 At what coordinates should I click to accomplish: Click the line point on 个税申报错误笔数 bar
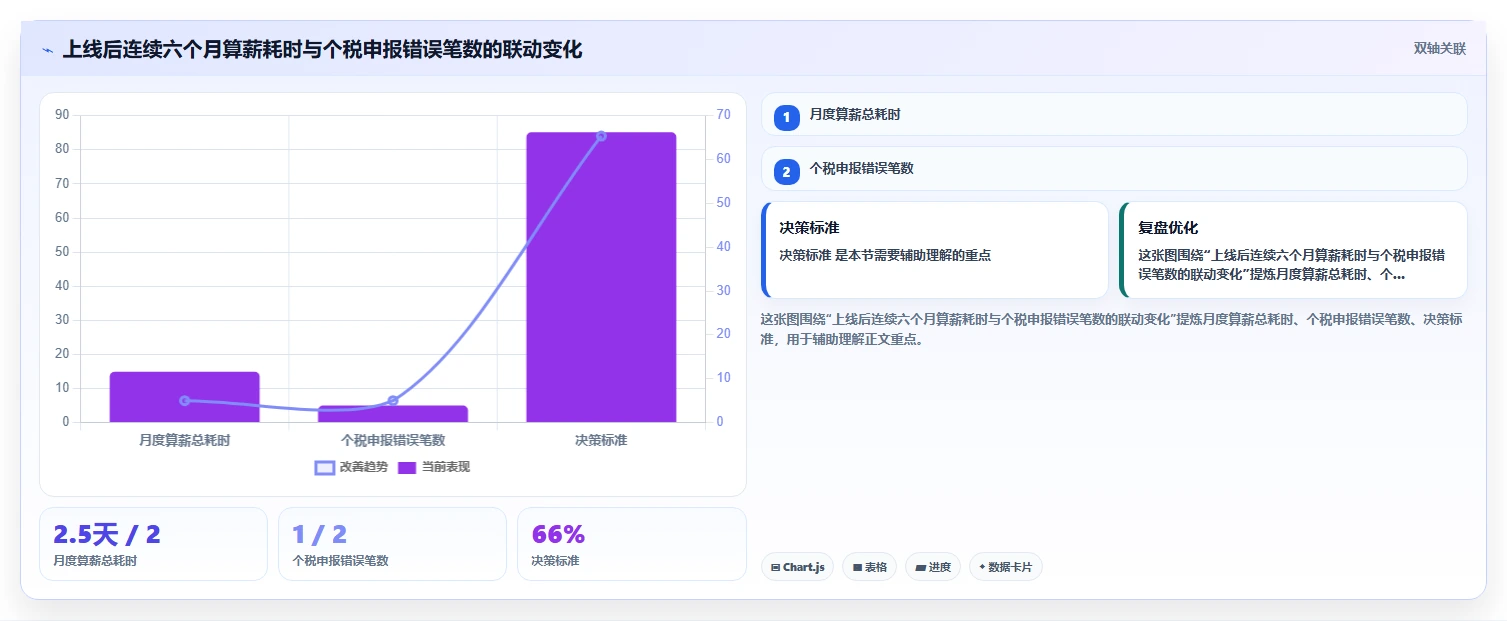[393, 400]
